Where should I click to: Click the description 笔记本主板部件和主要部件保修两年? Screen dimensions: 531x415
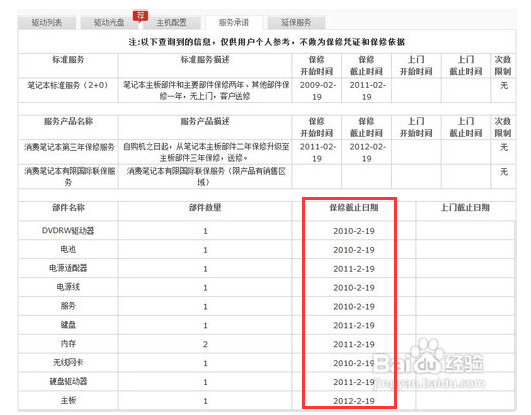coord(205,90)
